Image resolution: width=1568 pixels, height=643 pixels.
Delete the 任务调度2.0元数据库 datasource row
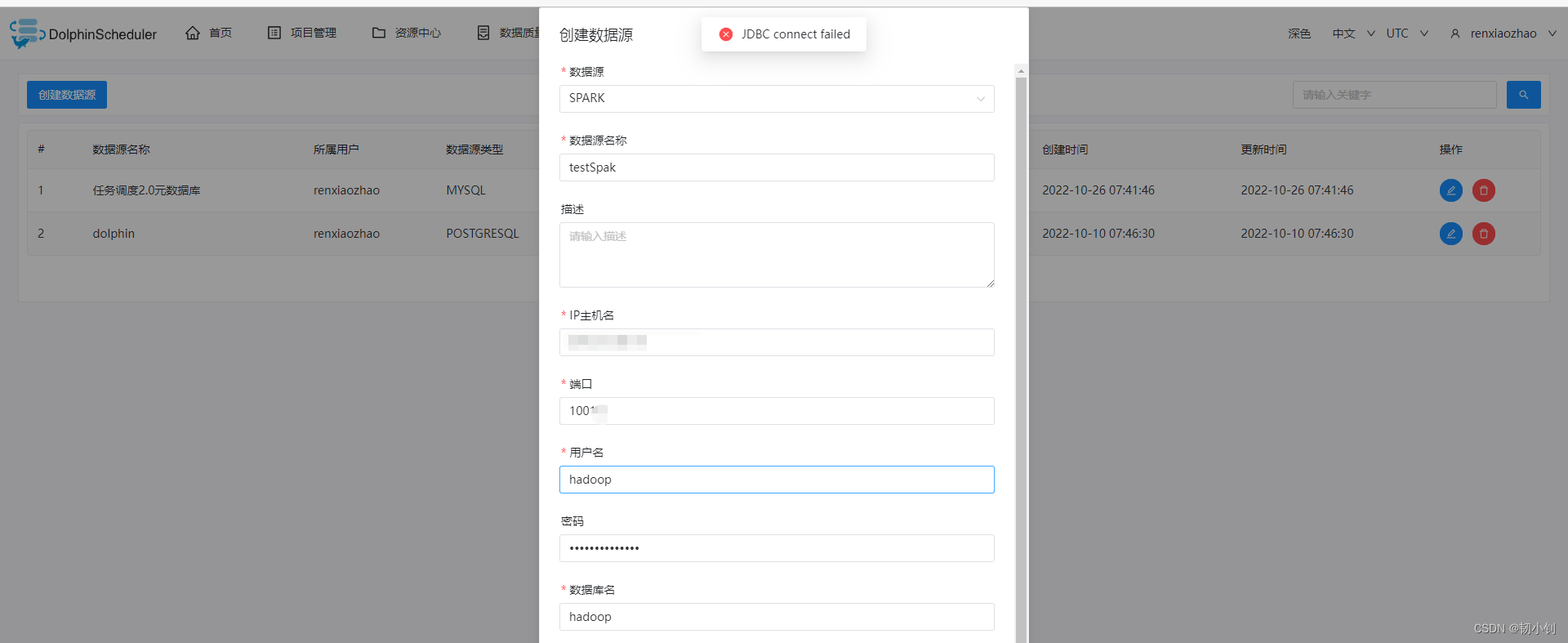click(x=1484, y=190)
